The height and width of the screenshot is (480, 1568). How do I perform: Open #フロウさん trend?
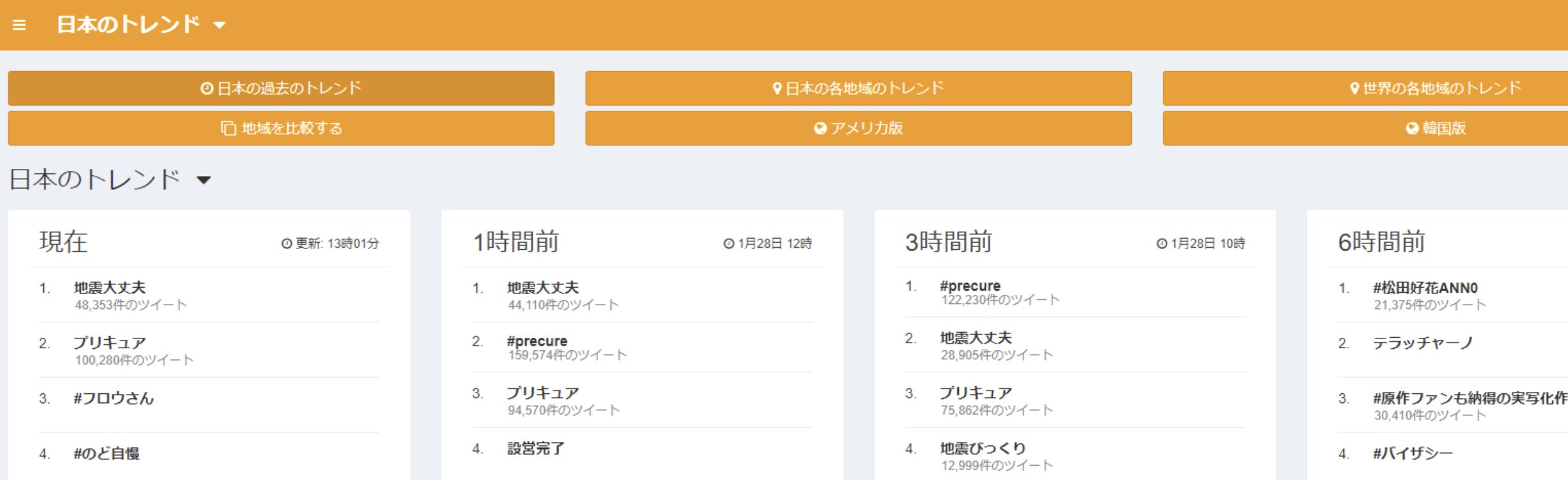pyautogui.click(x=114, y=398)
